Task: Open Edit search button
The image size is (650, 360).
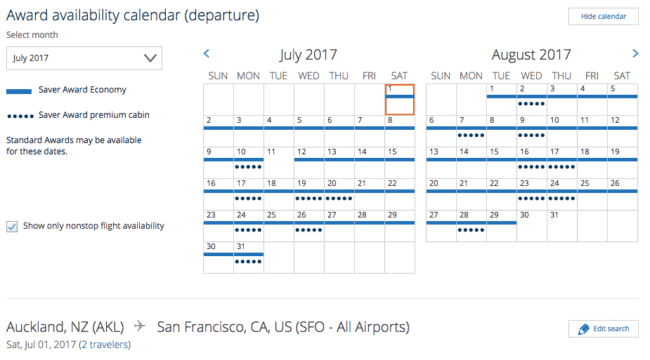Action: pos(603,329)
